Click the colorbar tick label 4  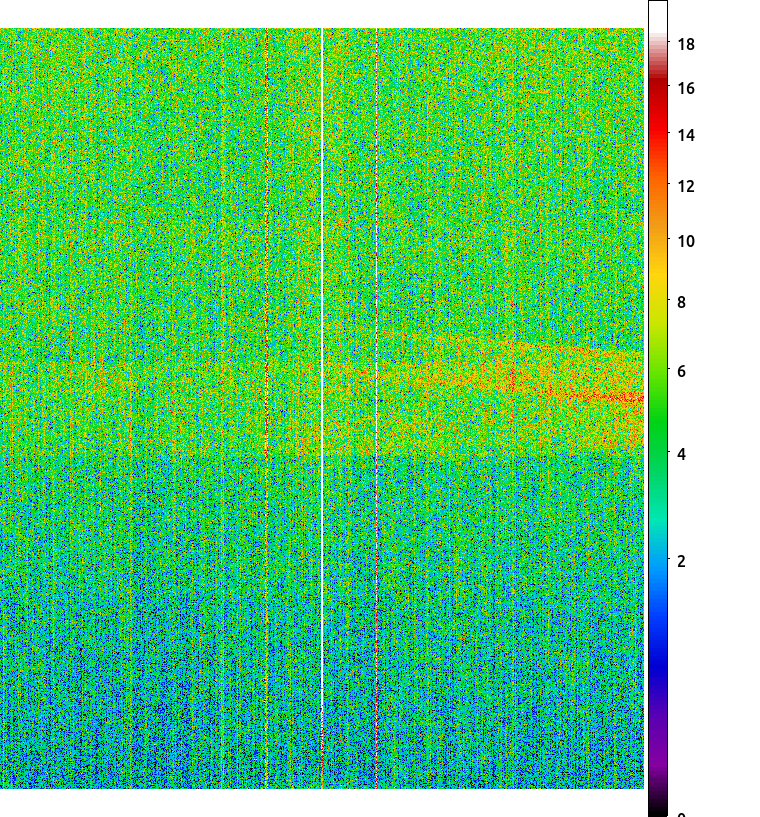tap(681, 454)
